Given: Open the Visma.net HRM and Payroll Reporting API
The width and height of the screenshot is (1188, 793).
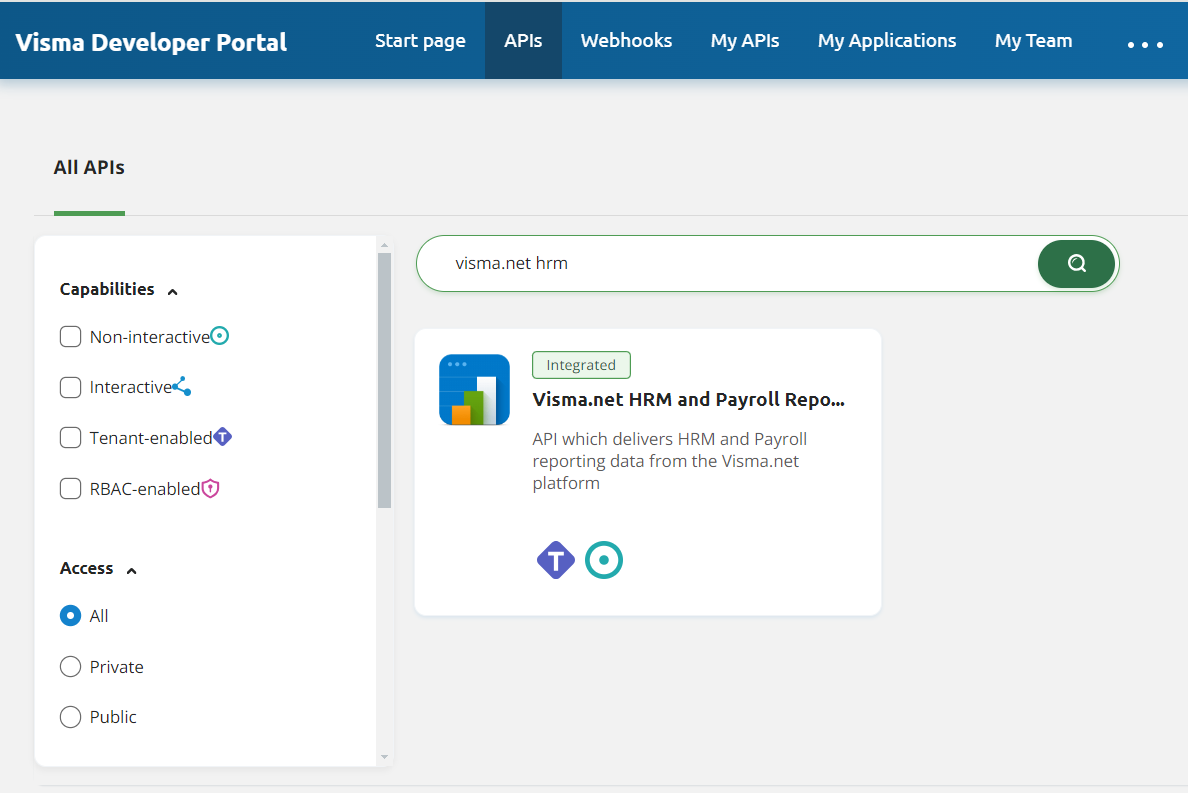Looking at the screenshot, I should click(x=688, y=399).
